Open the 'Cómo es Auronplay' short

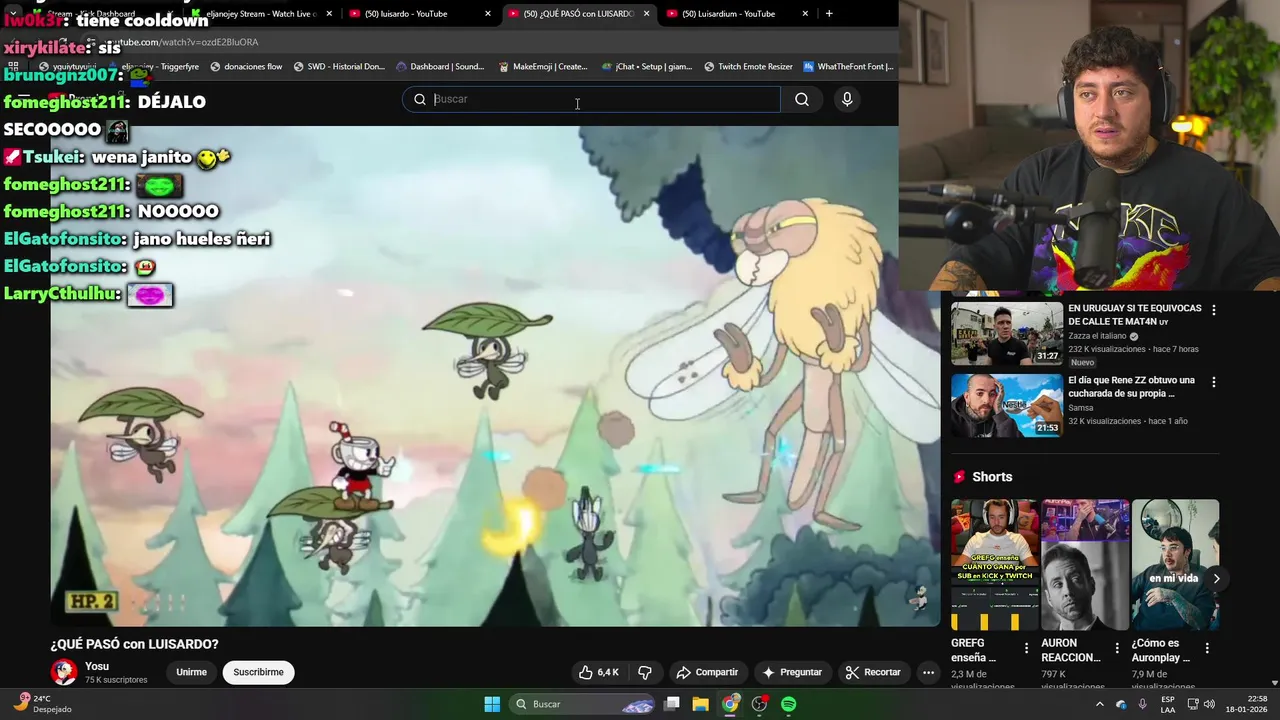tap(1175, 565)
